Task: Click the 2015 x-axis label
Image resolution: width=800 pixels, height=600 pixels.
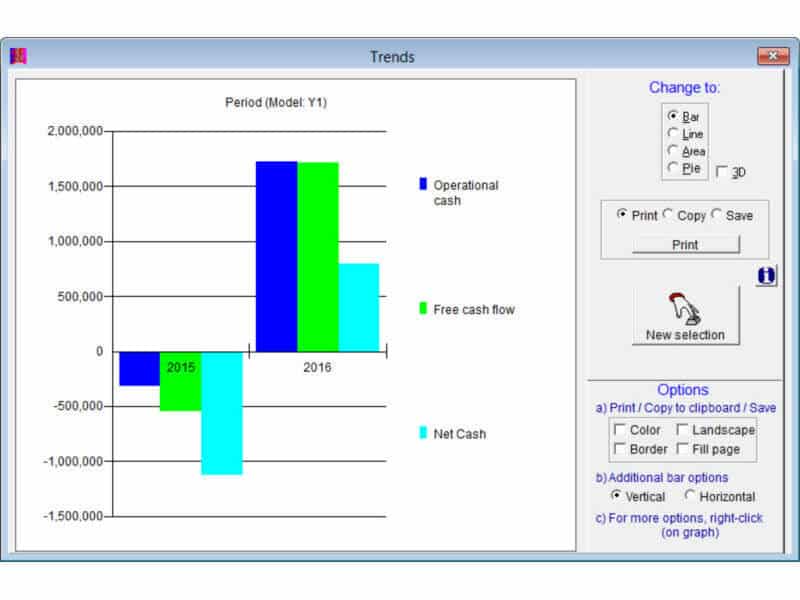Action: 181,367
